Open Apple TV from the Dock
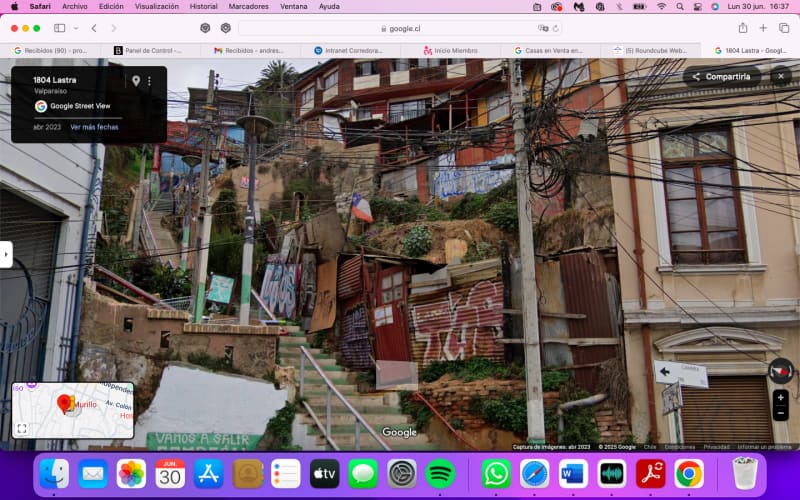Screen dimensions: 800x500 [324, 474]
